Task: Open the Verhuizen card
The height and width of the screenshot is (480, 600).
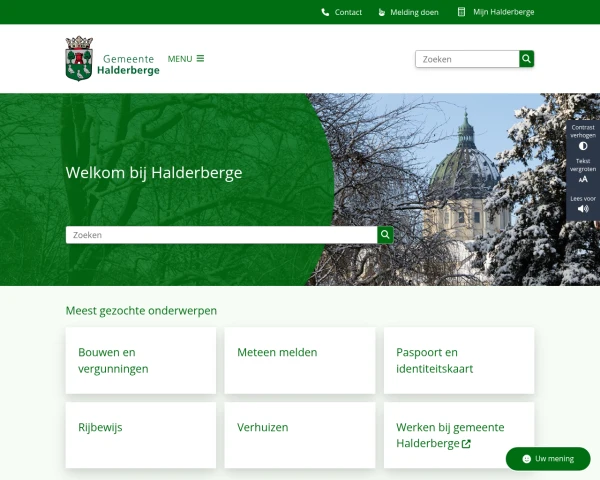Action: click(300, 435)
